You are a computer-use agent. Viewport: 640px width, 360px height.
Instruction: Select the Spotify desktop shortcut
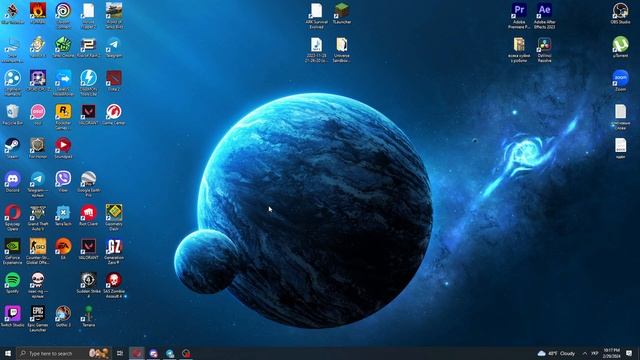12,283
